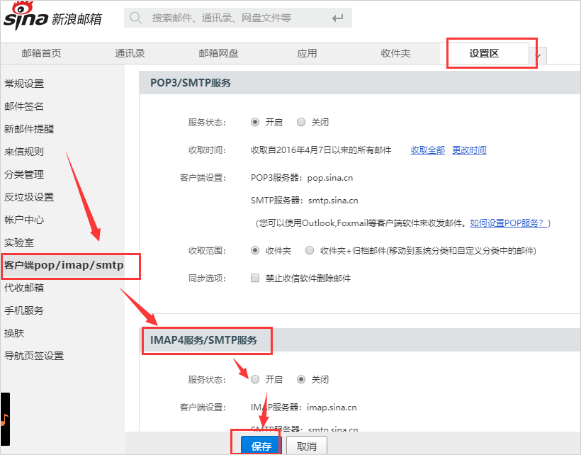Click the enter arrow in search box

[337, 18]
